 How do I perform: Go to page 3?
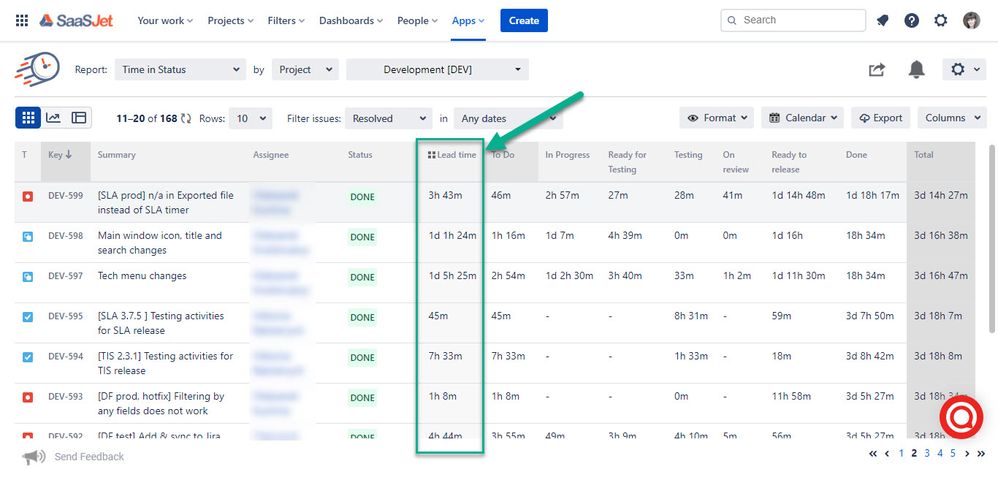point(927,454)
